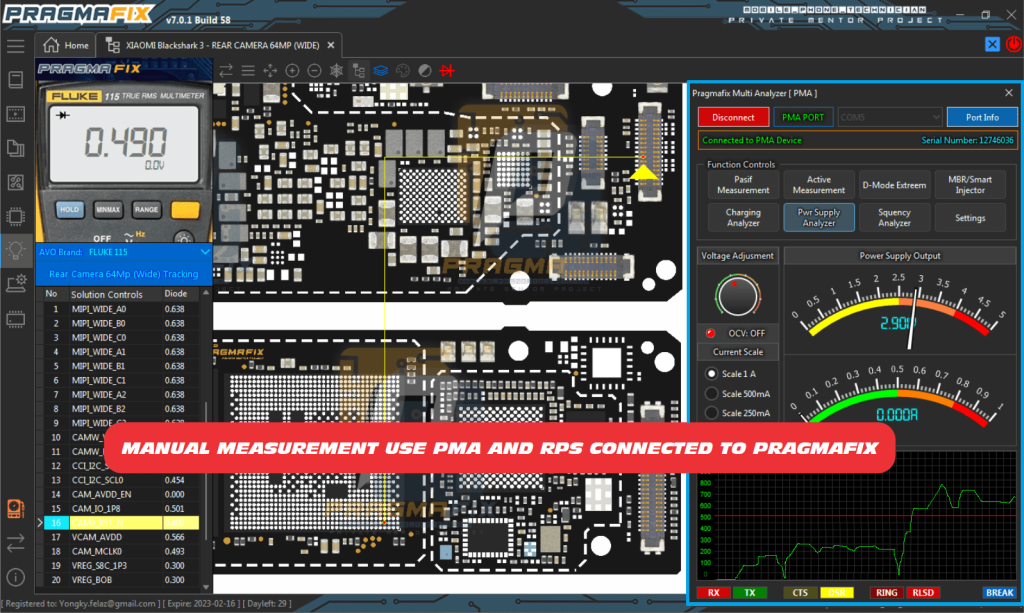This screenshot has height=613, width=1024.
Task: Click the lightbulb icon in the left sidebar
Action: [x=13, y=250]
